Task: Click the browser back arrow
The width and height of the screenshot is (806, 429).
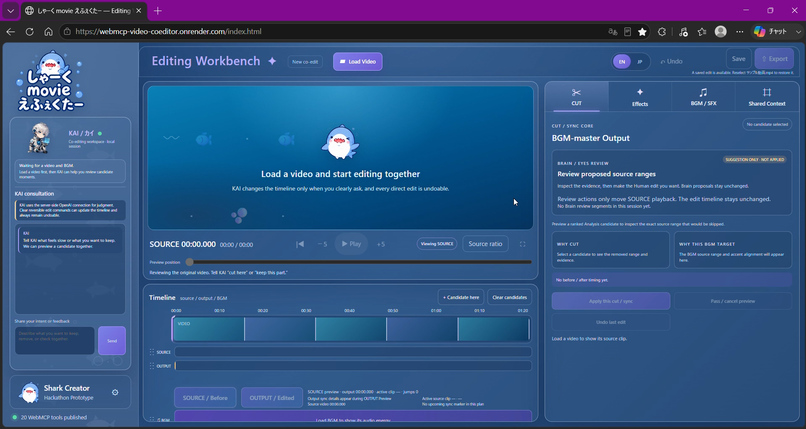Action: [10, 31]
